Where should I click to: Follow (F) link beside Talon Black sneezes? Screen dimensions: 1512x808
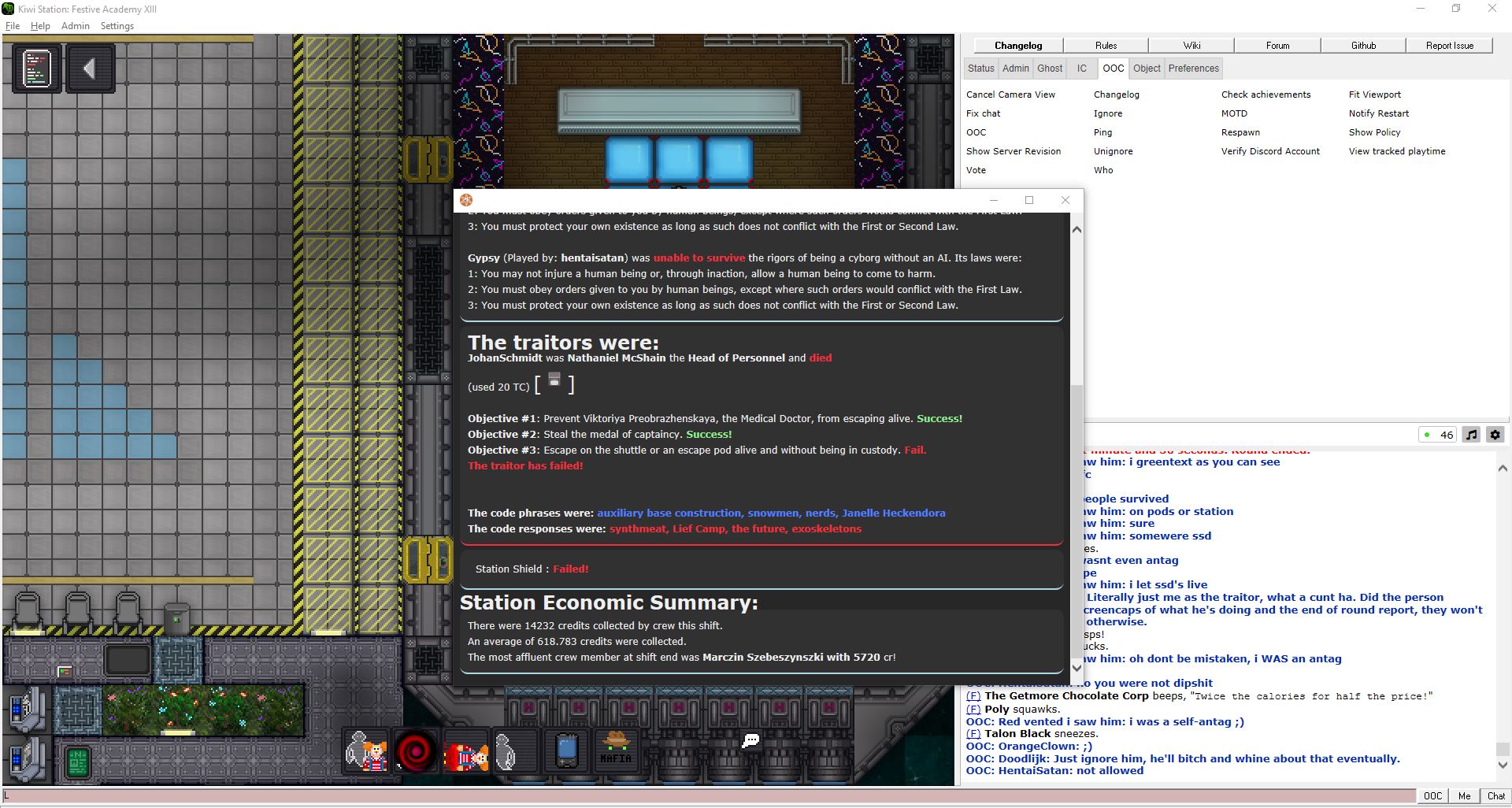click(973, 733)
